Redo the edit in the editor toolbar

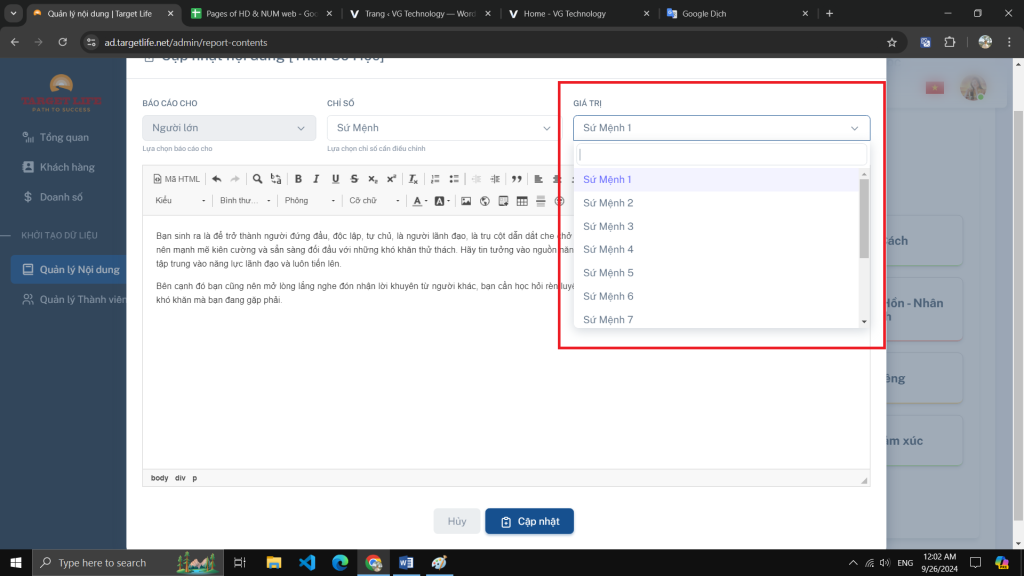coord(235,179)
